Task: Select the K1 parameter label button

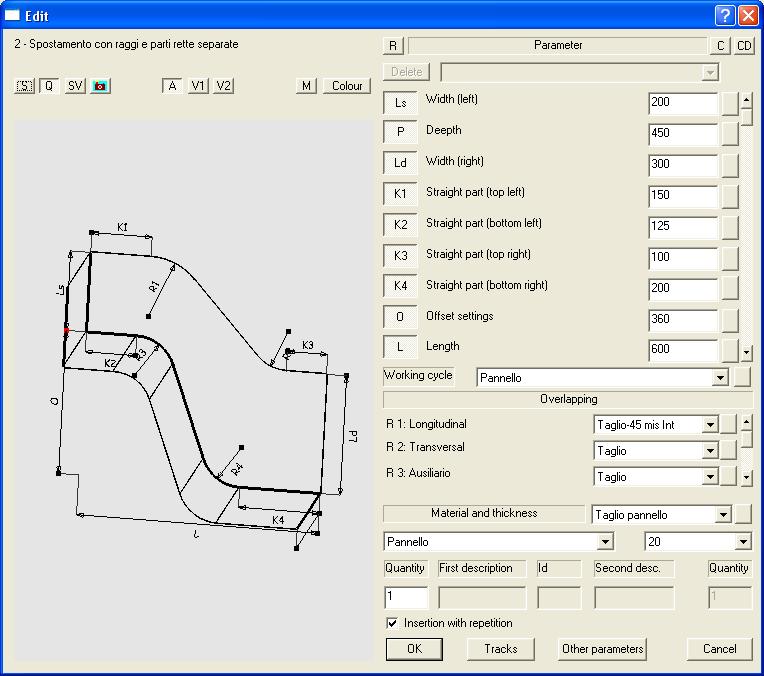Action: [x=400, y=193]
